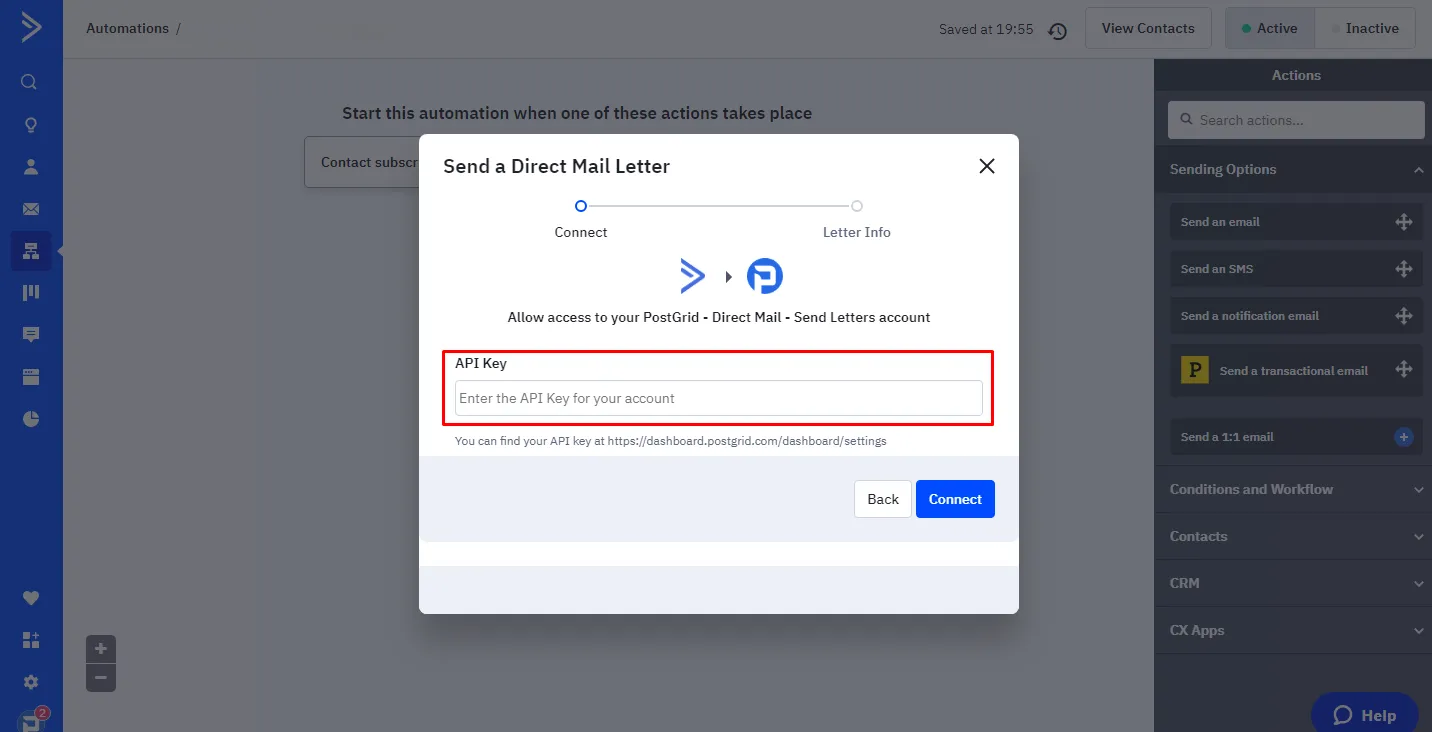This screenshot has height=732, width=1432.
Task: Select the highlighted Automations icon
Action: [x=29, y=250]
